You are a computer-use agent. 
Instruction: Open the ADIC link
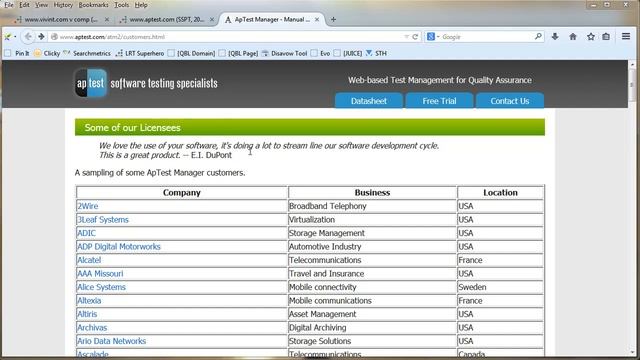86,233
